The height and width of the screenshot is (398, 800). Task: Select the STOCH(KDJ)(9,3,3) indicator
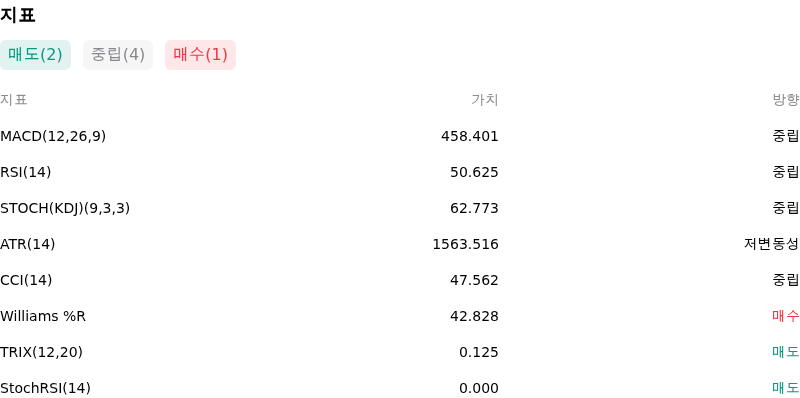pos(65,208)
